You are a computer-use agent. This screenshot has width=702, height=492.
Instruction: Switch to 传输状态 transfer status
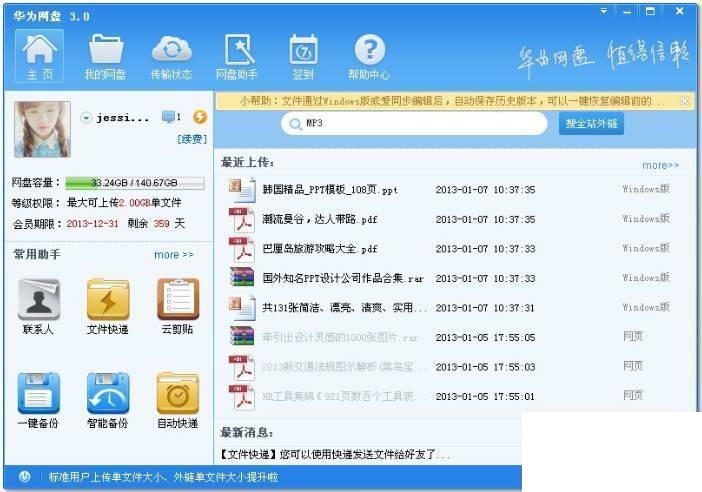coord(171,56)
